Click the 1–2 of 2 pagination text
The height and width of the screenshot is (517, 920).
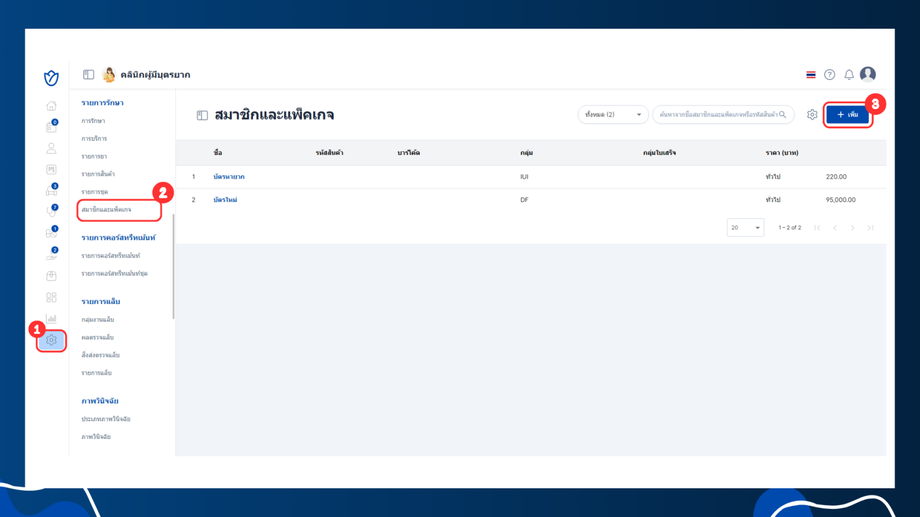790,228
